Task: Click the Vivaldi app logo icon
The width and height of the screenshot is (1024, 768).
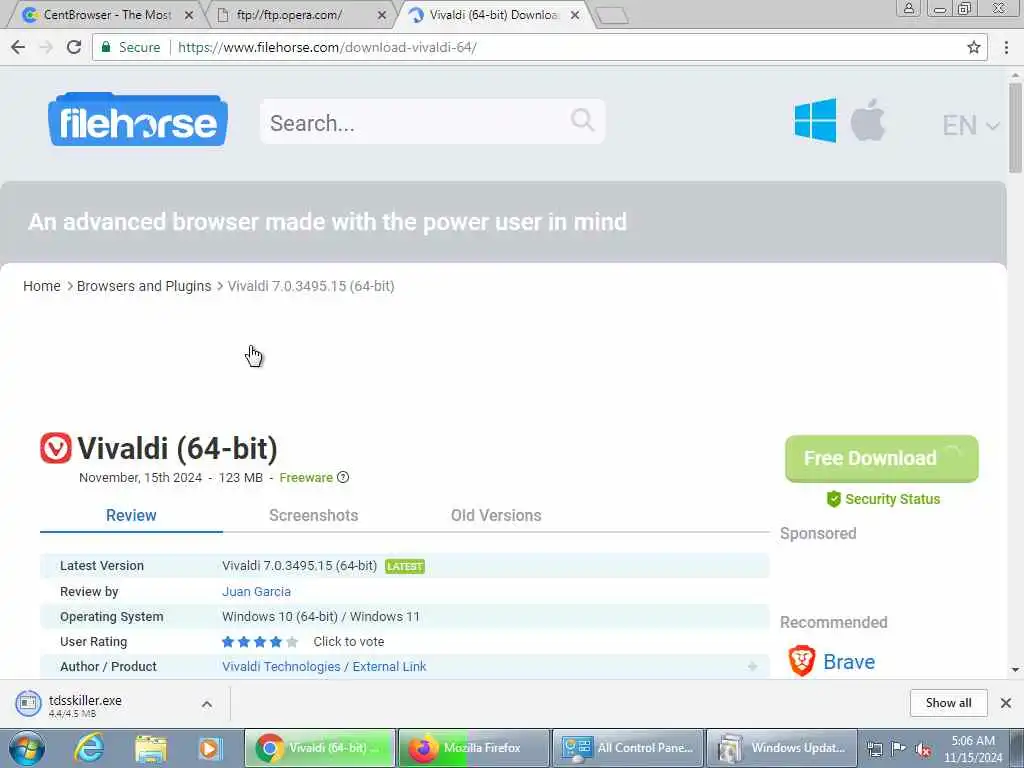Action: click(x=56, y=448)
